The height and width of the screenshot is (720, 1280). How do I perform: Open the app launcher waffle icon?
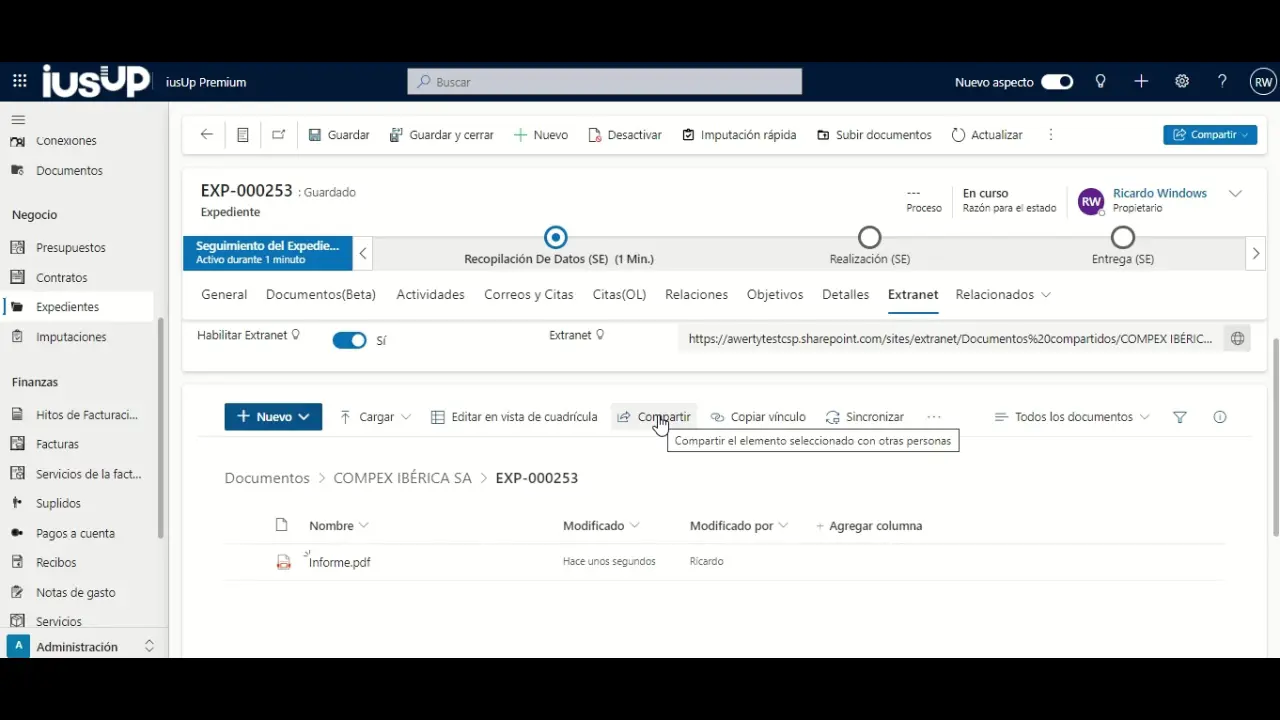pos(20,82)
